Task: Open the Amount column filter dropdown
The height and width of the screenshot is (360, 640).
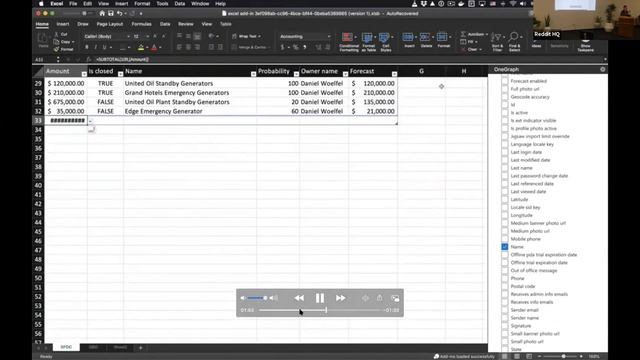Action: tap(84, 74)
